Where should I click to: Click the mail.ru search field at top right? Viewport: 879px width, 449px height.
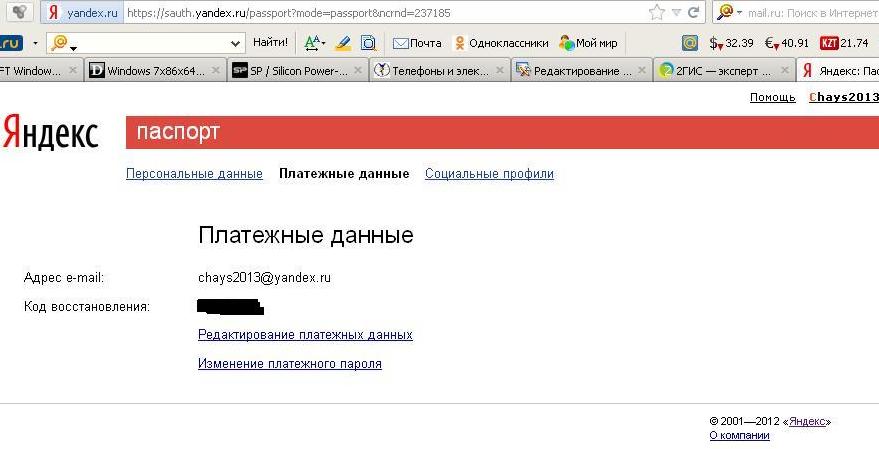click(x=813, y=12)
